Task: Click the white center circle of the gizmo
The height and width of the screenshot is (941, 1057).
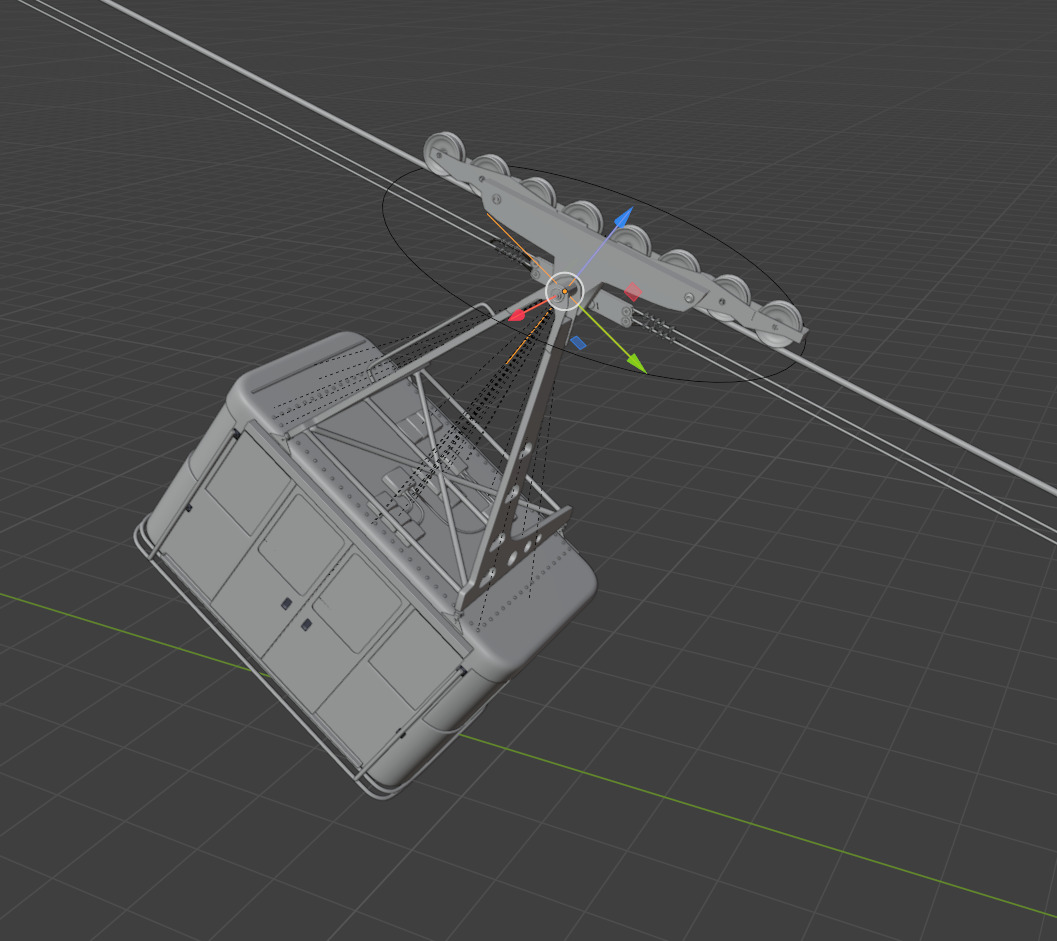Action: [564, 291]
